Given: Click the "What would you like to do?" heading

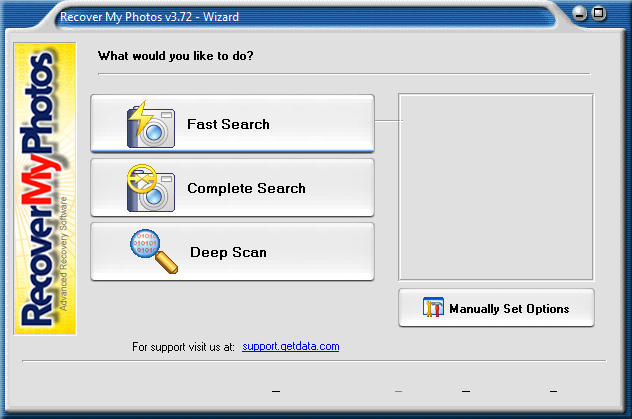Looking at the screenshot, I should (176, 56).
